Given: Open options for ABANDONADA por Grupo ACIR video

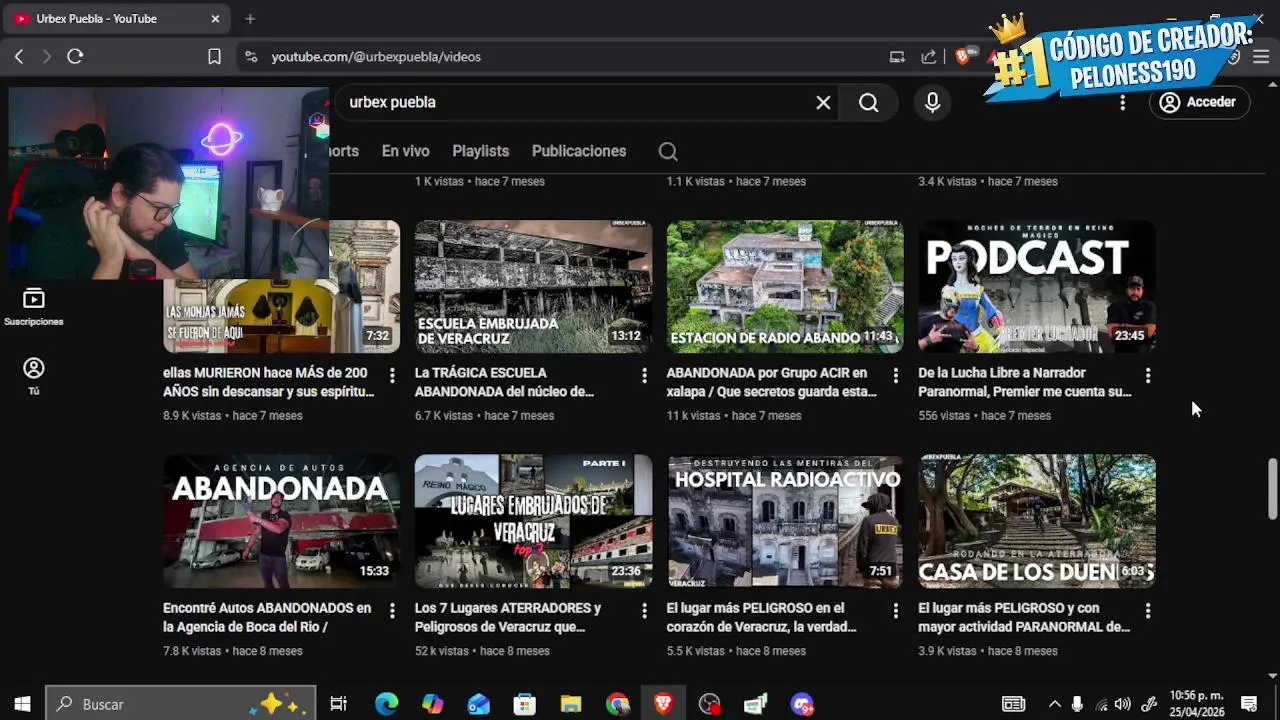Looking at the screenshot, I should [x=895, y=375].
